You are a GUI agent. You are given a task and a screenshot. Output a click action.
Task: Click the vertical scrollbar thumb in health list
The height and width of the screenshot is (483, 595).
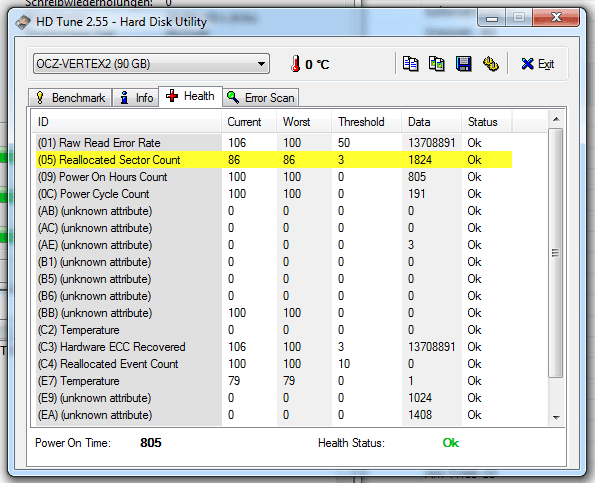(x=556, y=253)
